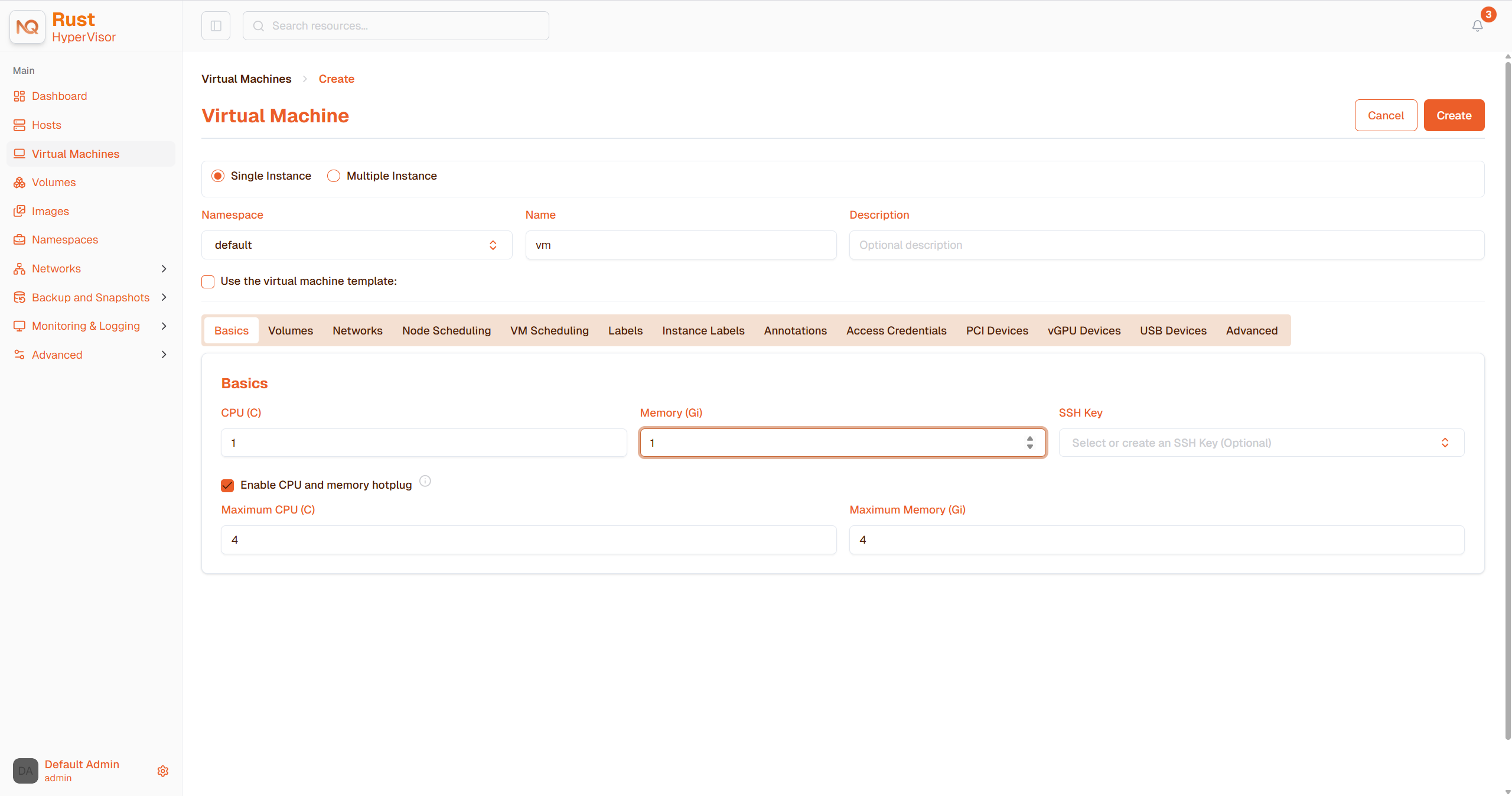Expand Monitoring & Logging chevron
This screenshot has height=796, width=1512.
tap(164, 326)
